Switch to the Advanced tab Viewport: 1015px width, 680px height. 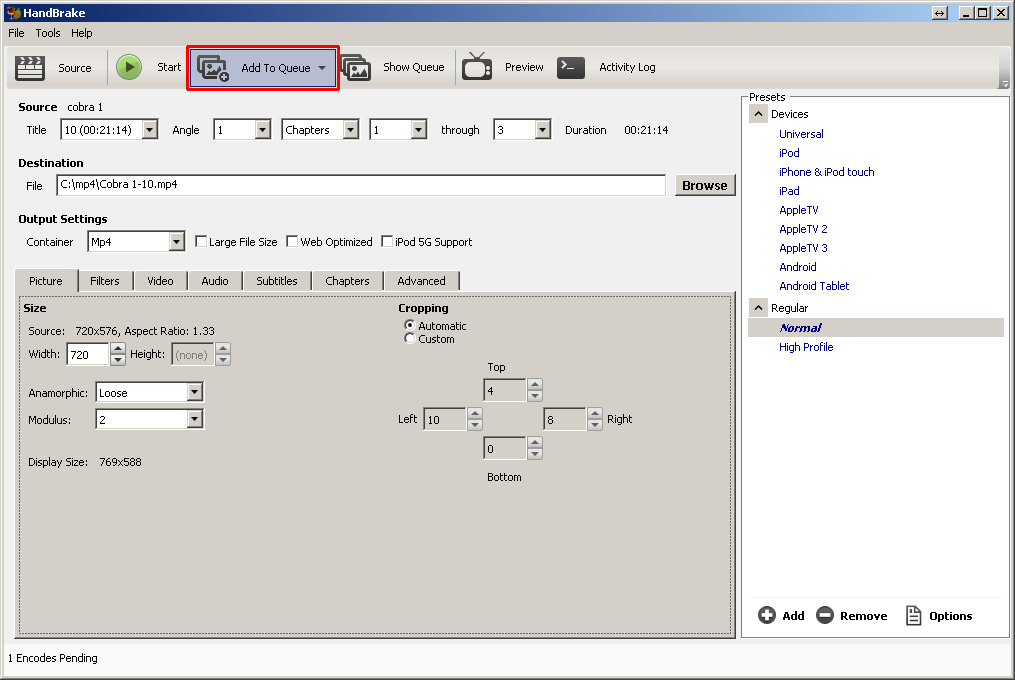tap(421, 281)
